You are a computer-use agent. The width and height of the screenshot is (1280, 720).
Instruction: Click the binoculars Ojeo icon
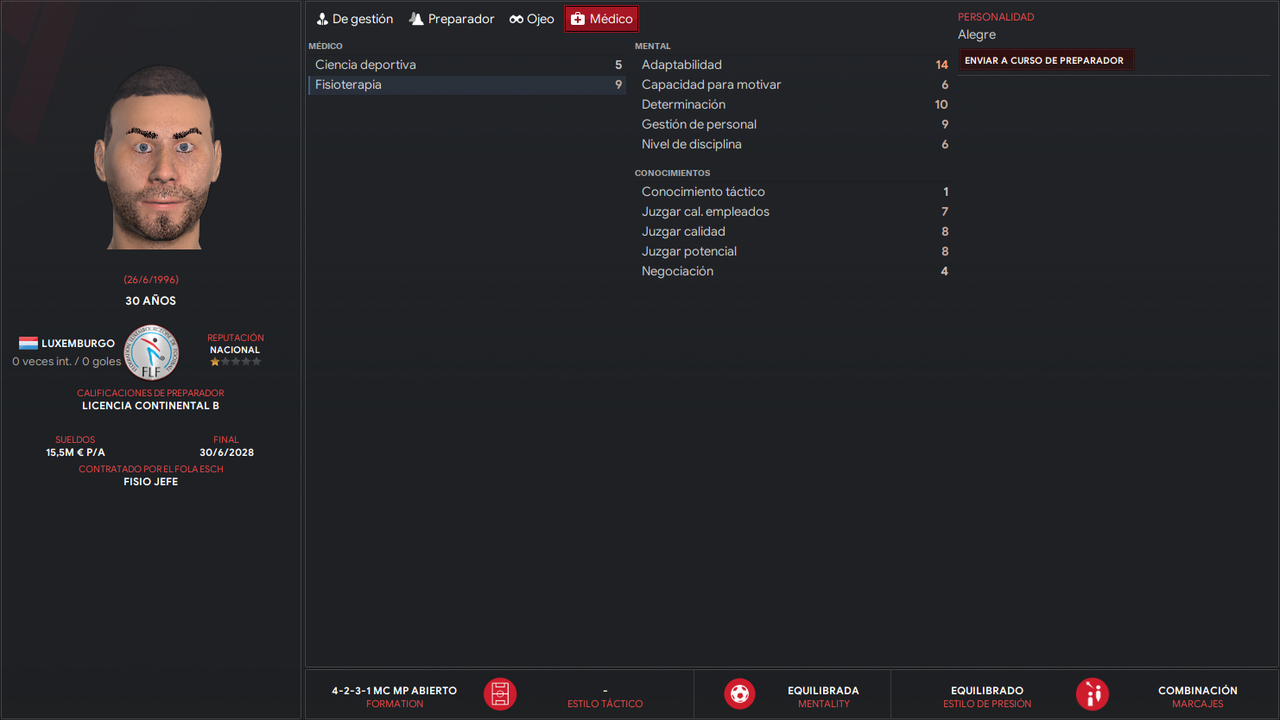[x=516, y=19]
